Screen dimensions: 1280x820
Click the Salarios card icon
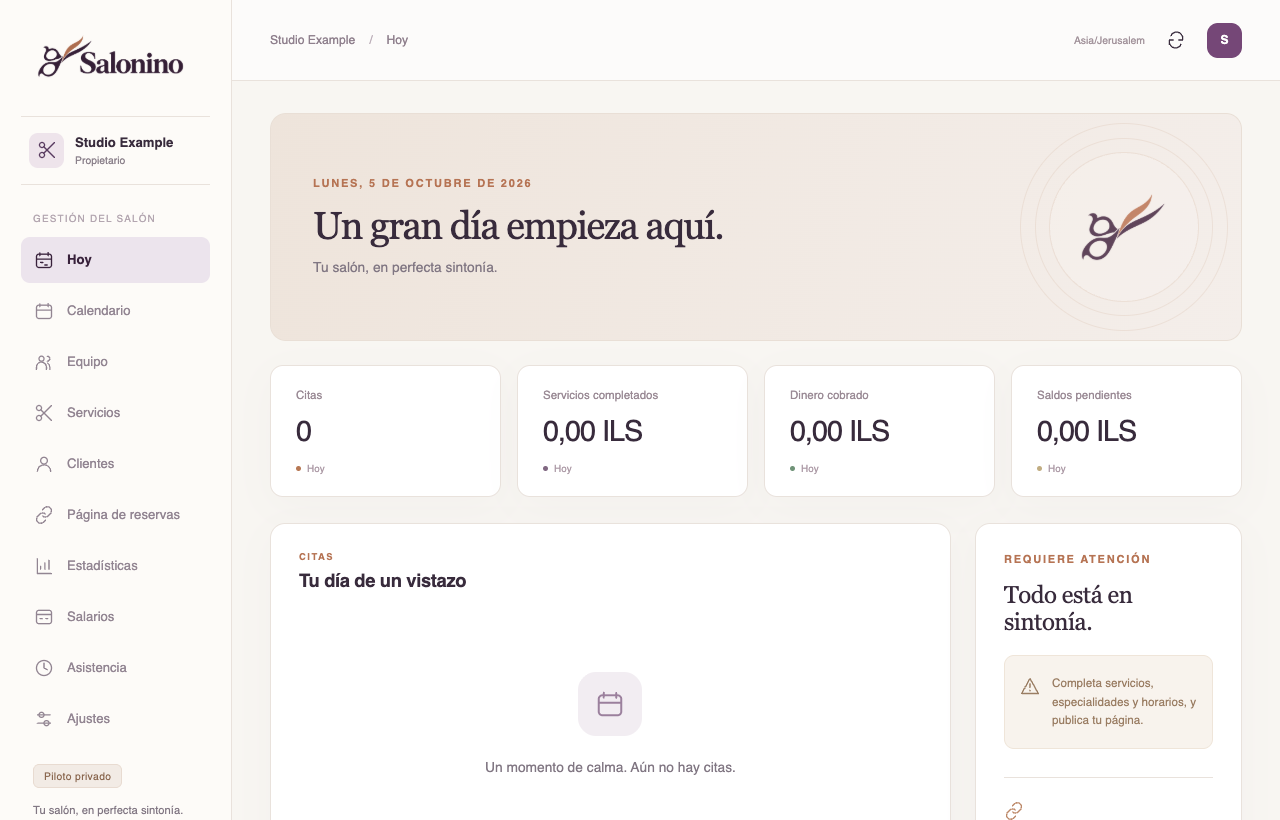[44, 617]
